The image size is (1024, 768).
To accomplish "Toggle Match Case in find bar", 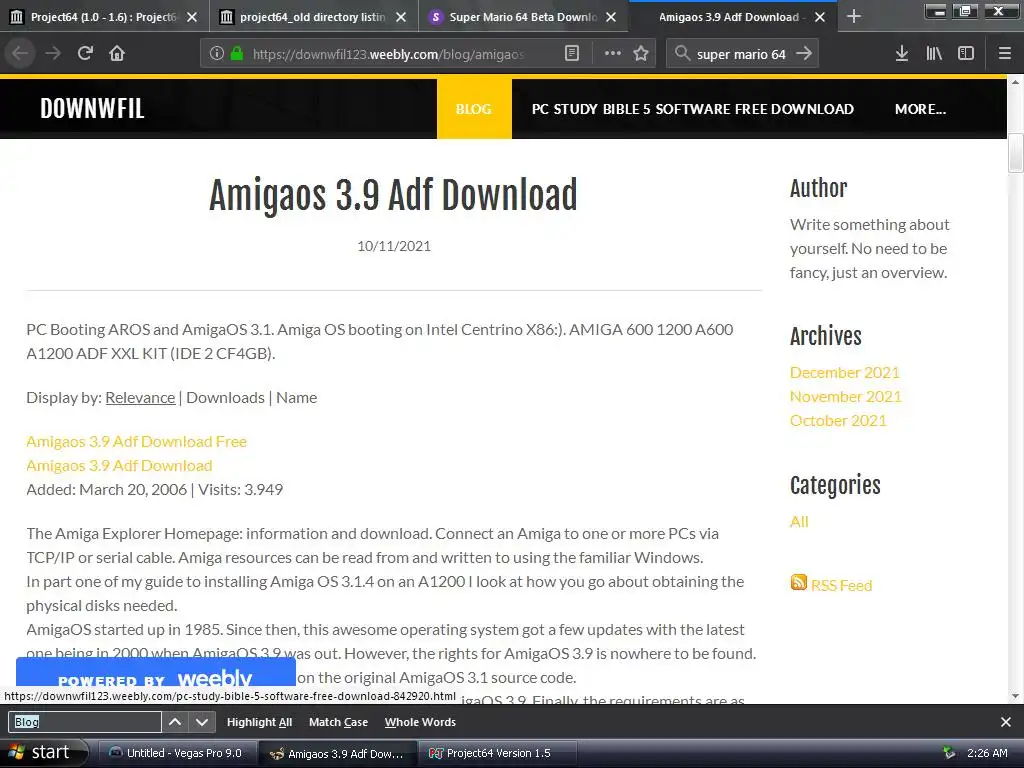I will coord(338,722).
